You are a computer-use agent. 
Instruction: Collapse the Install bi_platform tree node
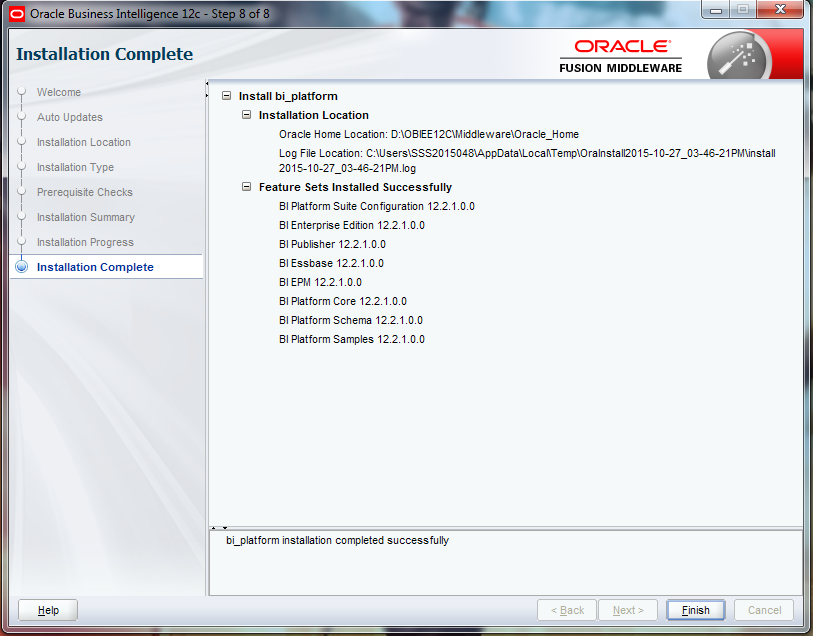(227, 96)
